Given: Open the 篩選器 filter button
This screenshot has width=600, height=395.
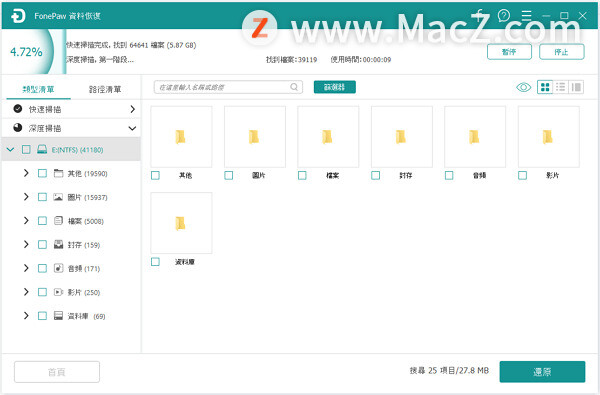Looking at the screenshot, I should click(x=335, y=87).
